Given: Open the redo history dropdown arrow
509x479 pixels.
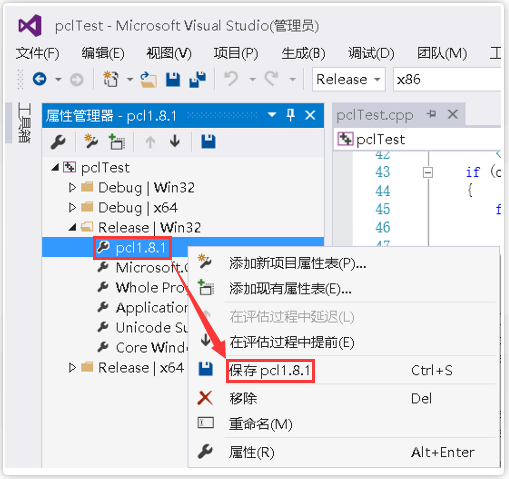Looking at the screenshot, I should [x=292, y=79].
